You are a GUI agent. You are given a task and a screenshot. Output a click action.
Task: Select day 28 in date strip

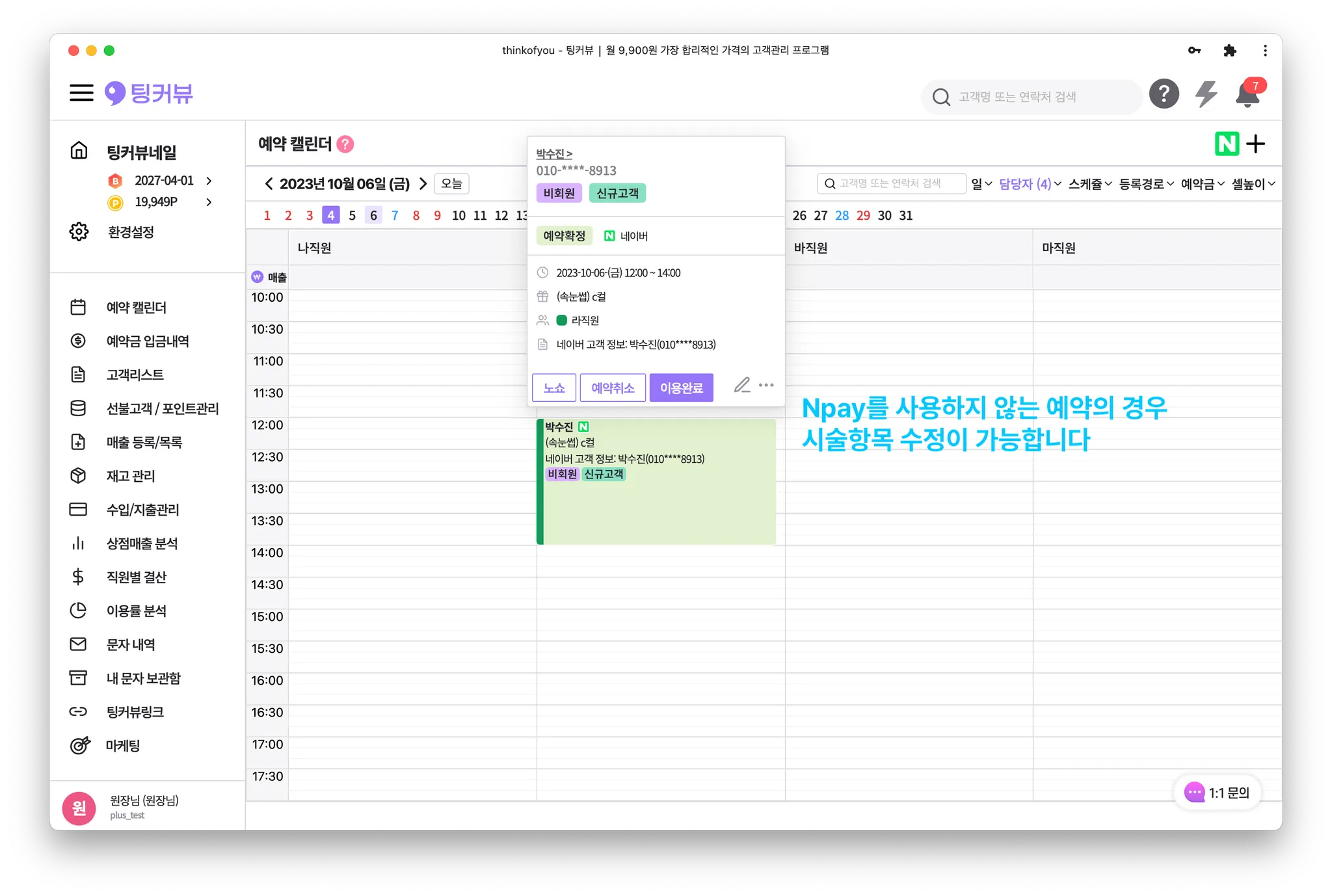[842, 215]
